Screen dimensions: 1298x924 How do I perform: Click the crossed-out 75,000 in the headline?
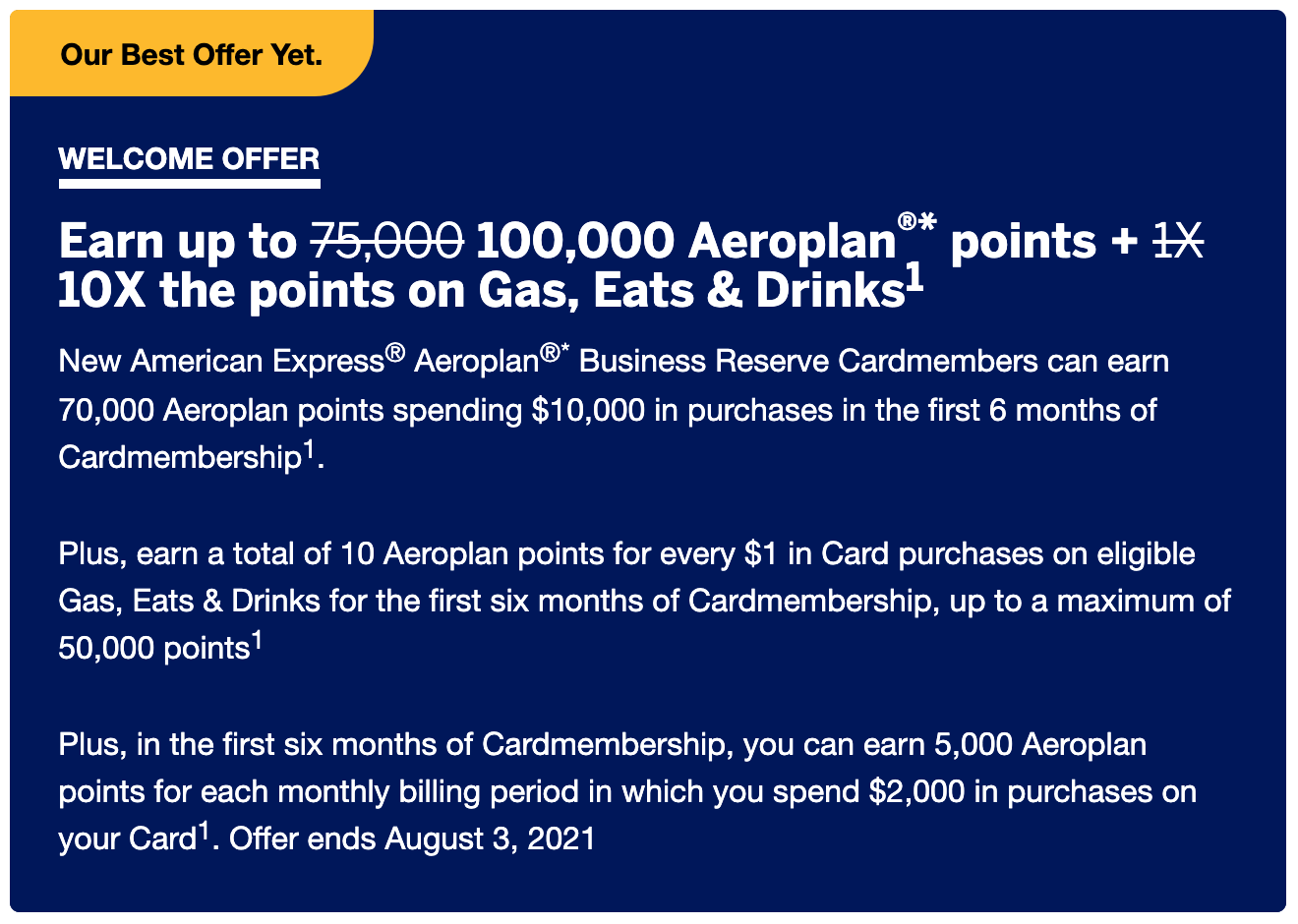(386, 241)
